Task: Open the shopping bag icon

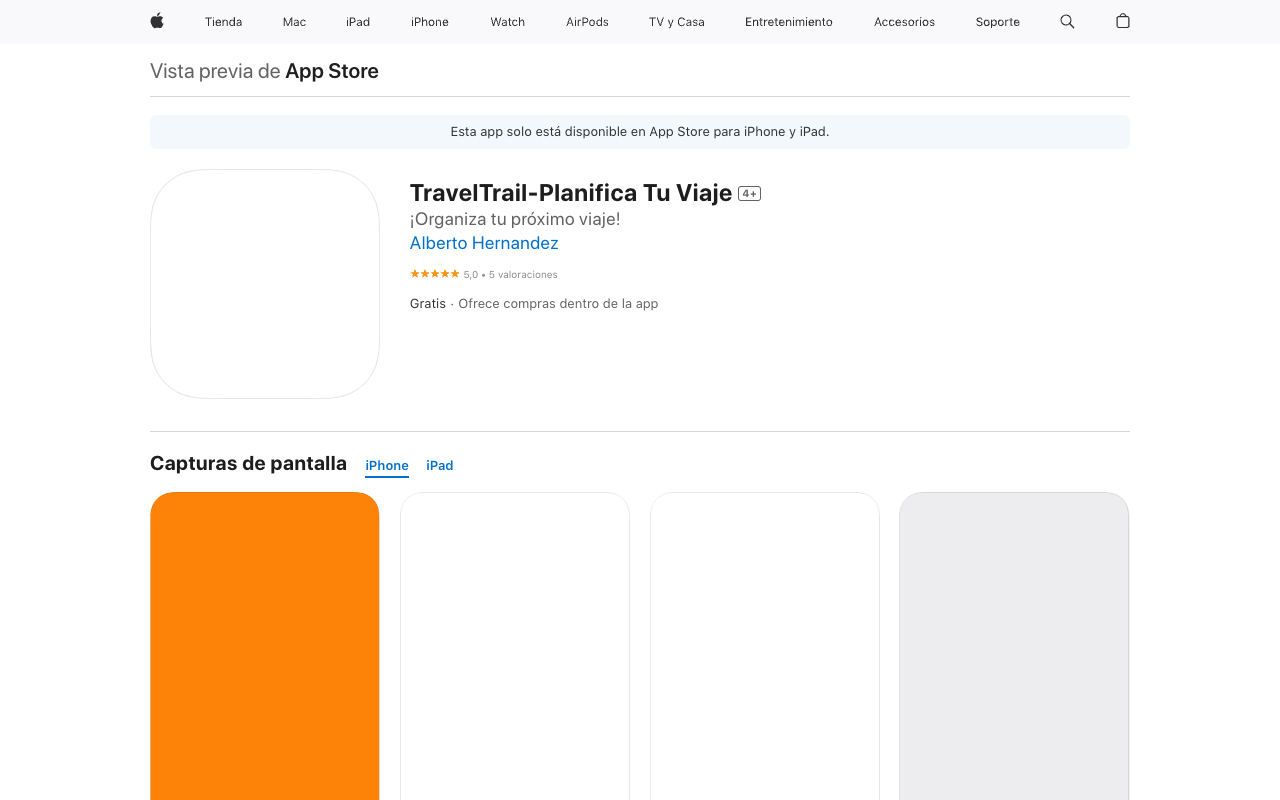Action: (1123, 21)
